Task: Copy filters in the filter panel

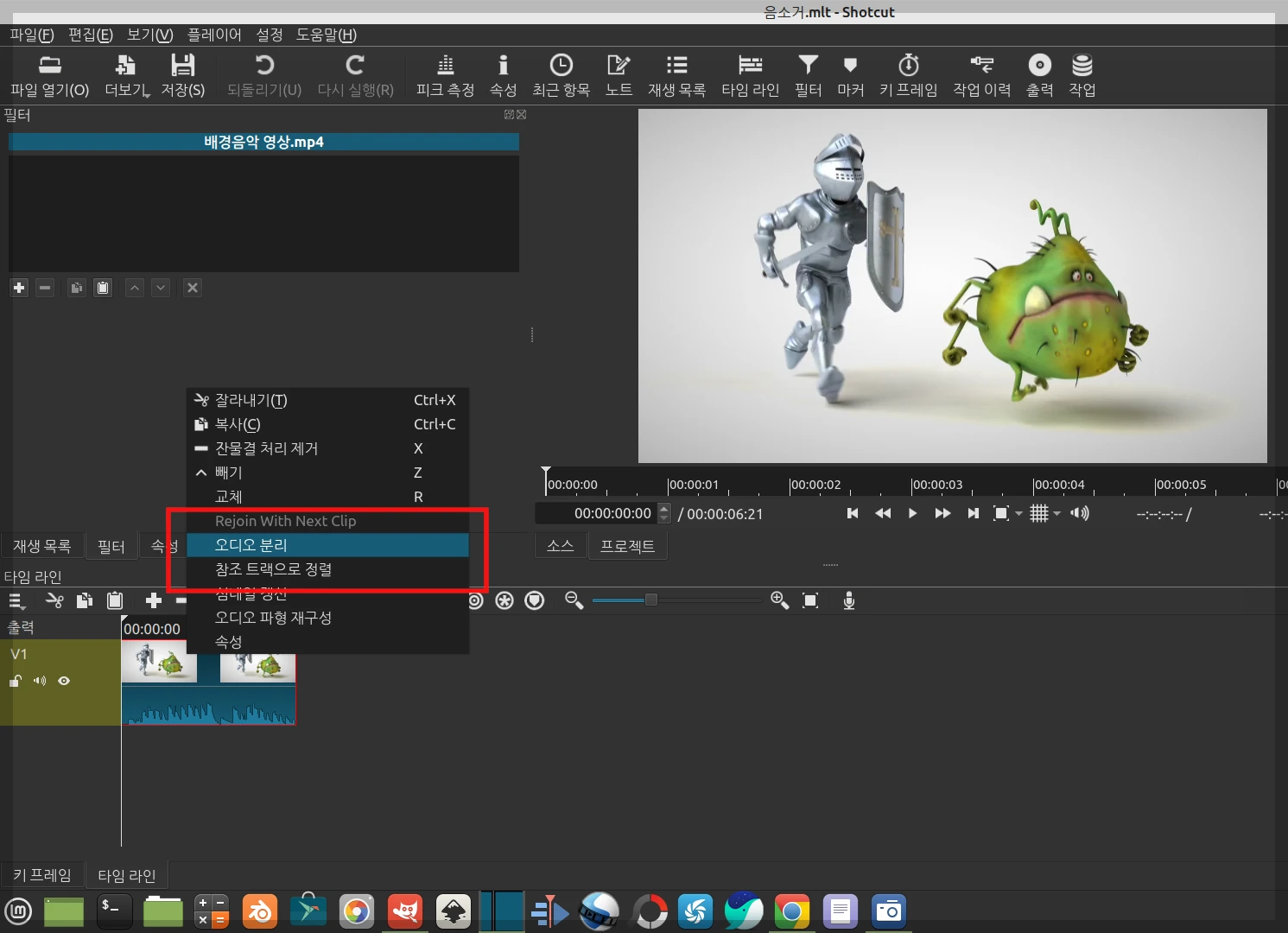Action: click(76, 288)
